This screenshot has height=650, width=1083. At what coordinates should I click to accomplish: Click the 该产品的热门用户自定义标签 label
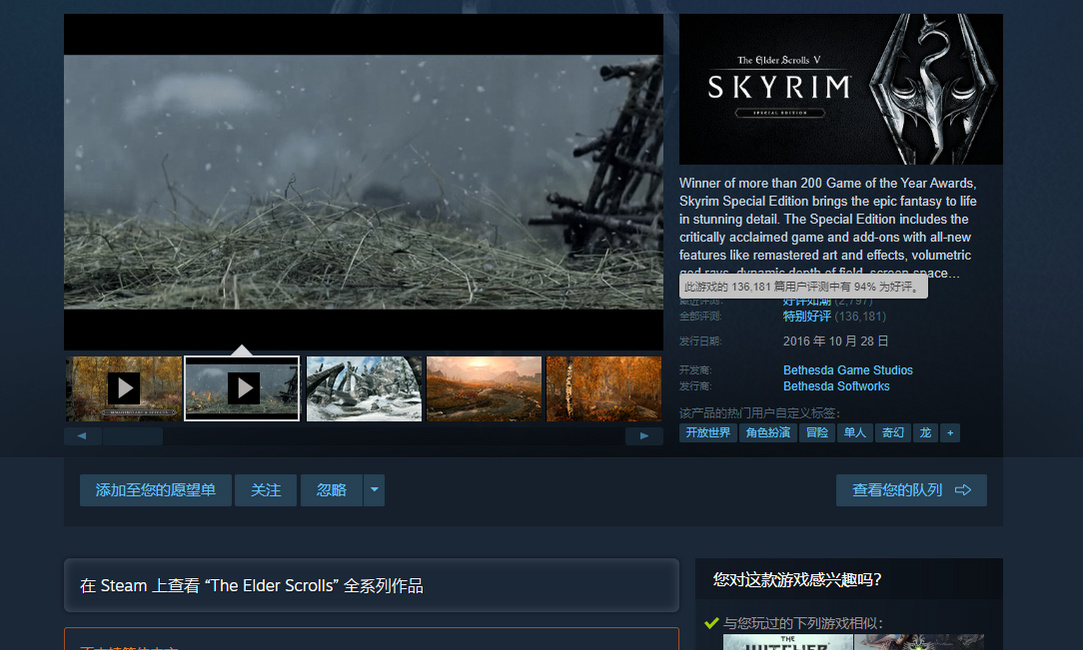pyautogui.click(x=760, y=413)
